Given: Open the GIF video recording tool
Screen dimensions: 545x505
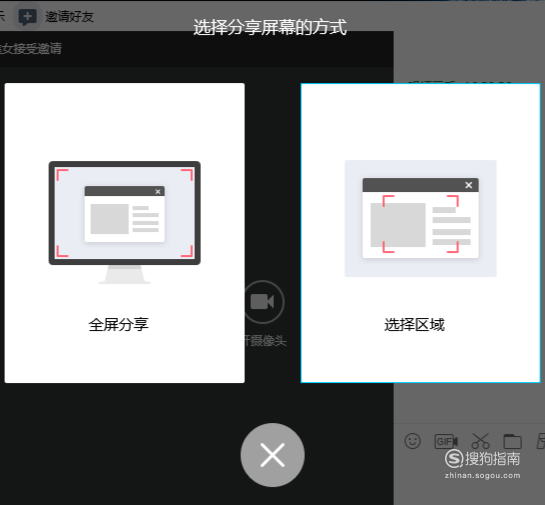Looking at the screenshot, I should [x=446, y=441].
